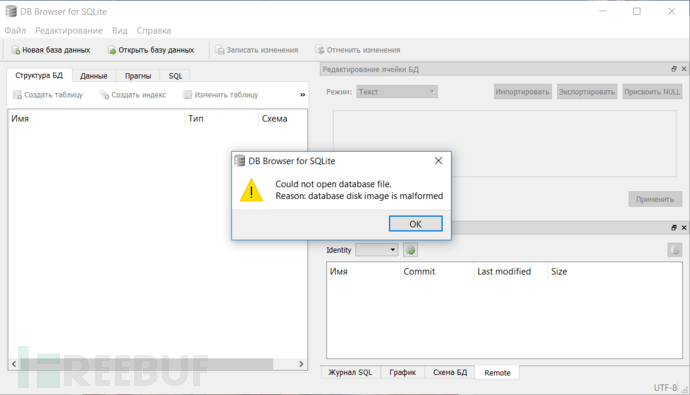Undock the Remote panel

(x=674, y=227)
